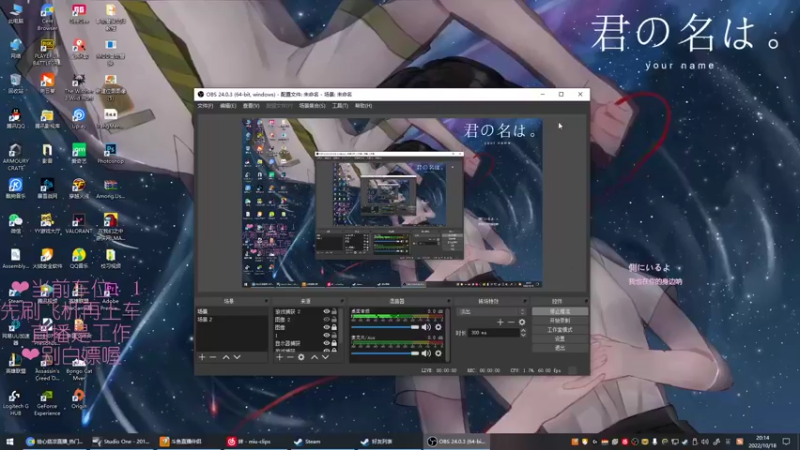800x450 pixels.
Task: Undock the 混音器 panel using its header icon
Action: tap(448, 302)
